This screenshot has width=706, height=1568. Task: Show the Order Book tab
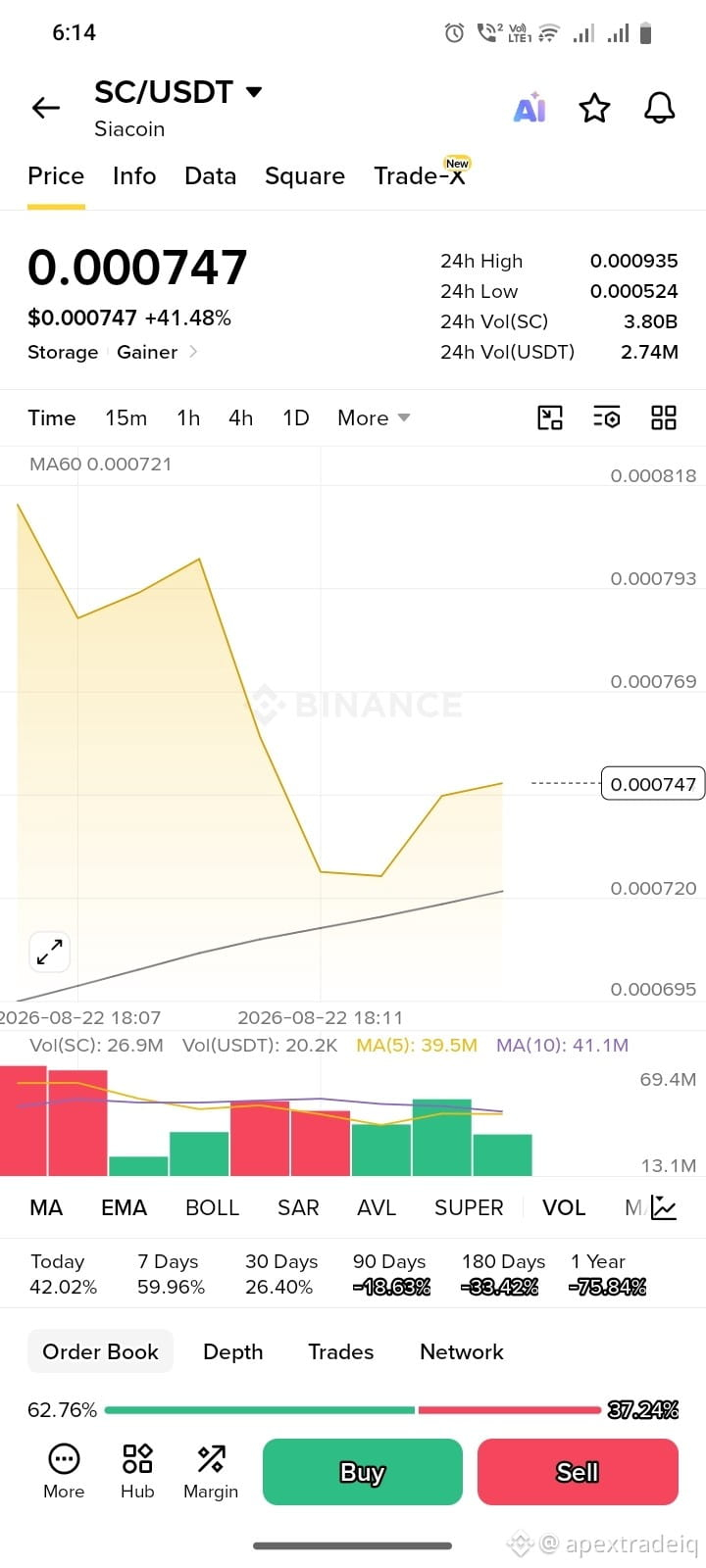click(x=100, y=1351)
